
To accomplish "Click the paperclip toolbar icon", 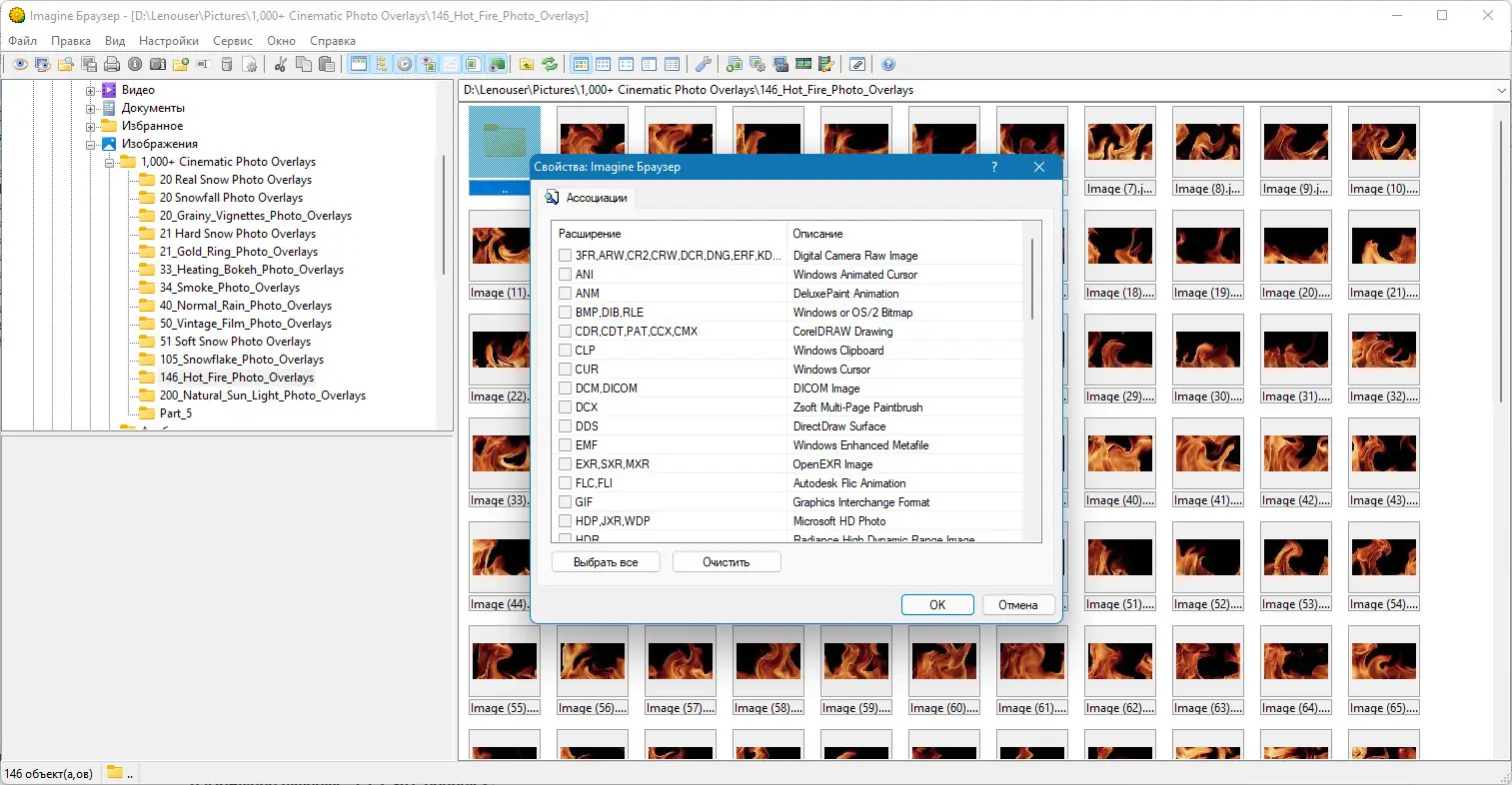I will coord(857,65).
